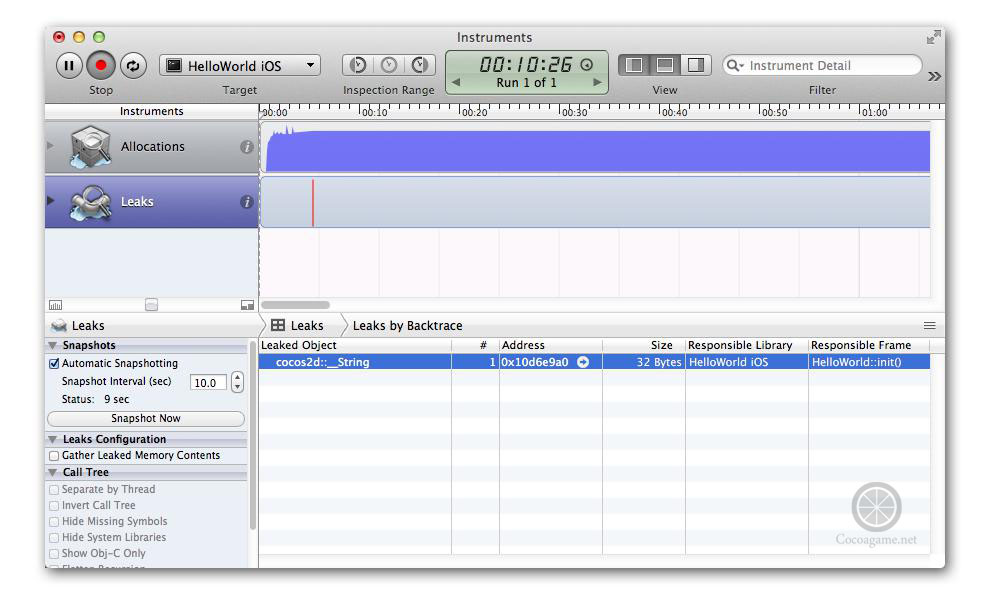Clear the inspection range with the middle button
This screenshot has height=595, width=990.
click(x=389, y=65)
